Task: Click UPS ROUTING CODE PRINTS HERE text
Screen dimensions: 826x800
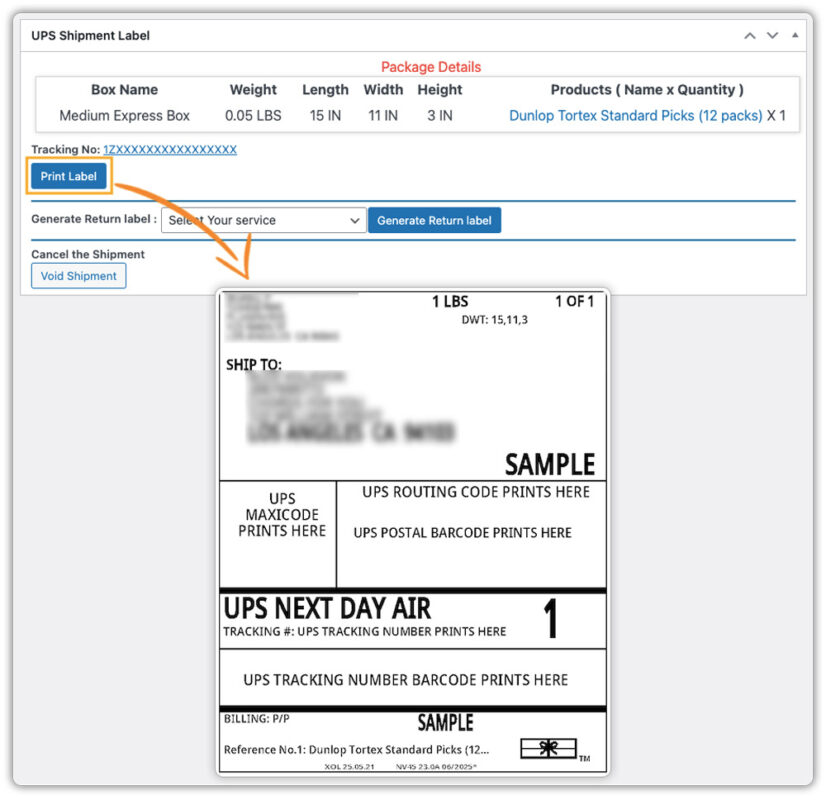Action: pyautogui.click(x=476, y=492)
